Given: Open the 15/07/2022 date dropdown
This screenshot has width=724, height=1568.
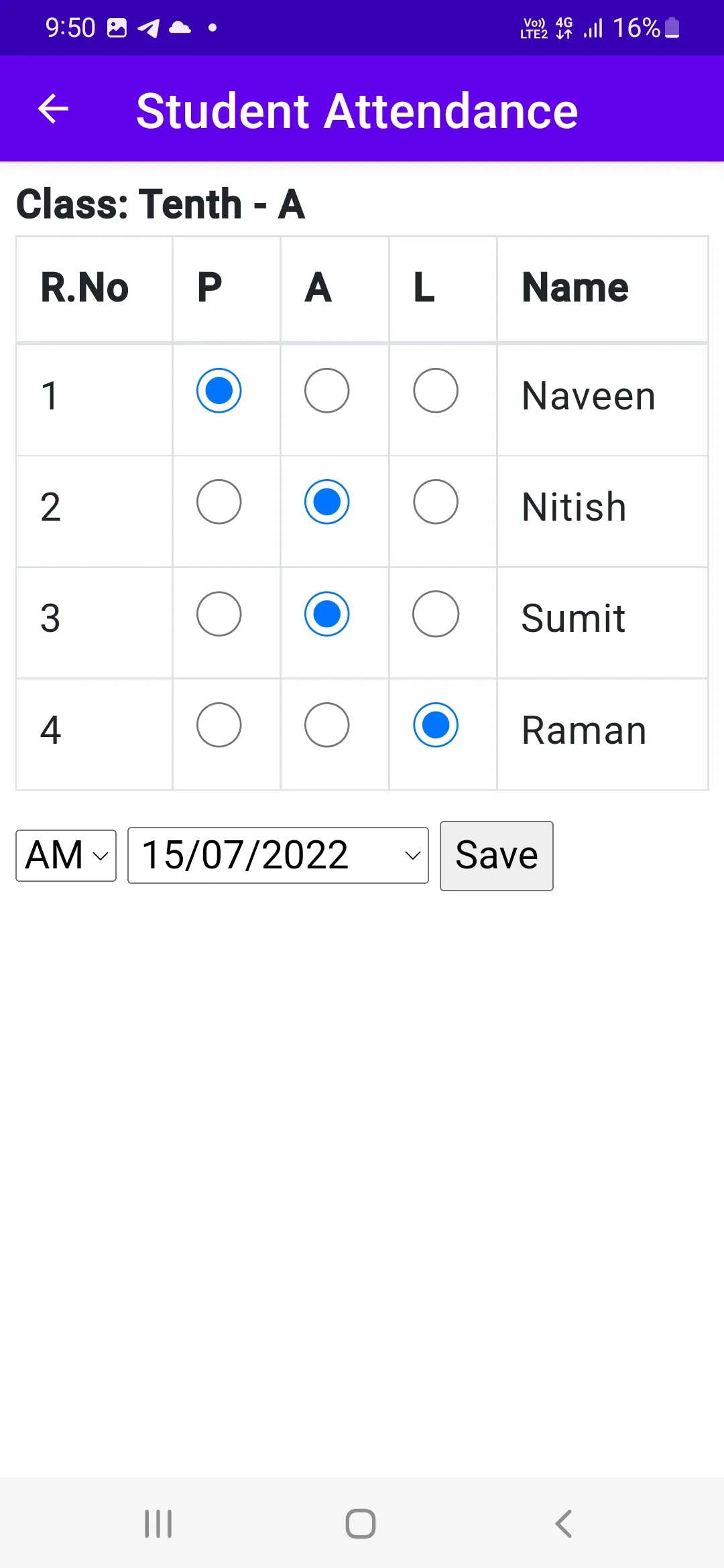Looking at the screenshot, I should click(278, 856).
